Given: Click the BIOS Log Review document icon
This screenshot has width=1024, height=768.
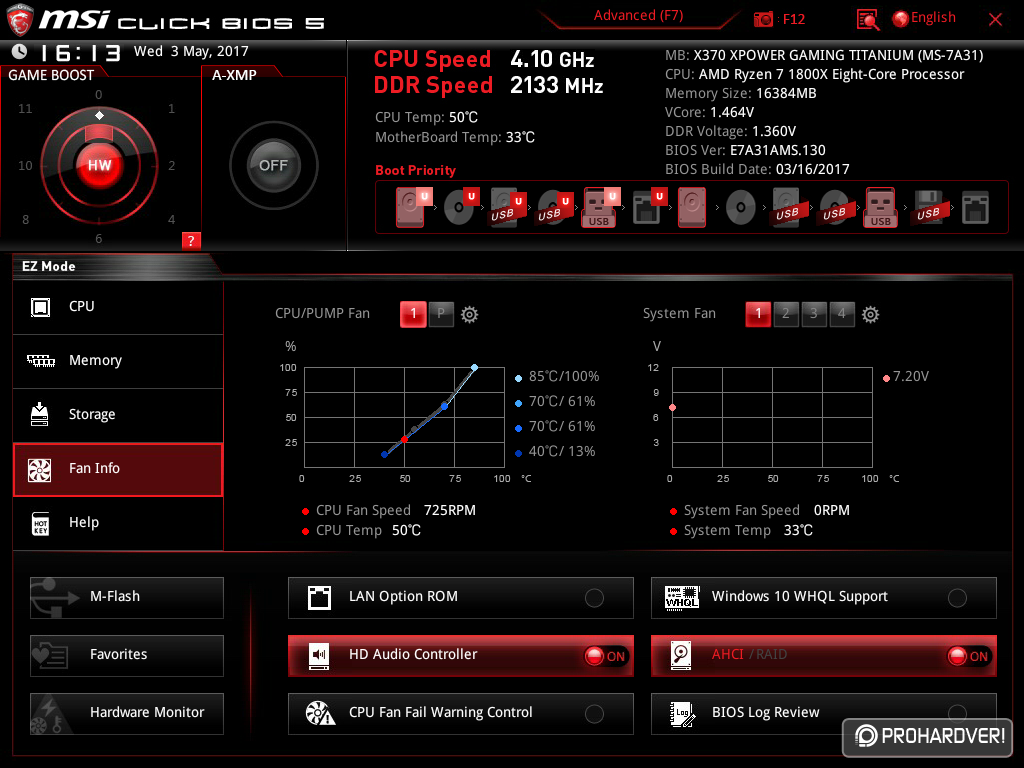Looking at the screenshot, I should click(x=682, y=714).
